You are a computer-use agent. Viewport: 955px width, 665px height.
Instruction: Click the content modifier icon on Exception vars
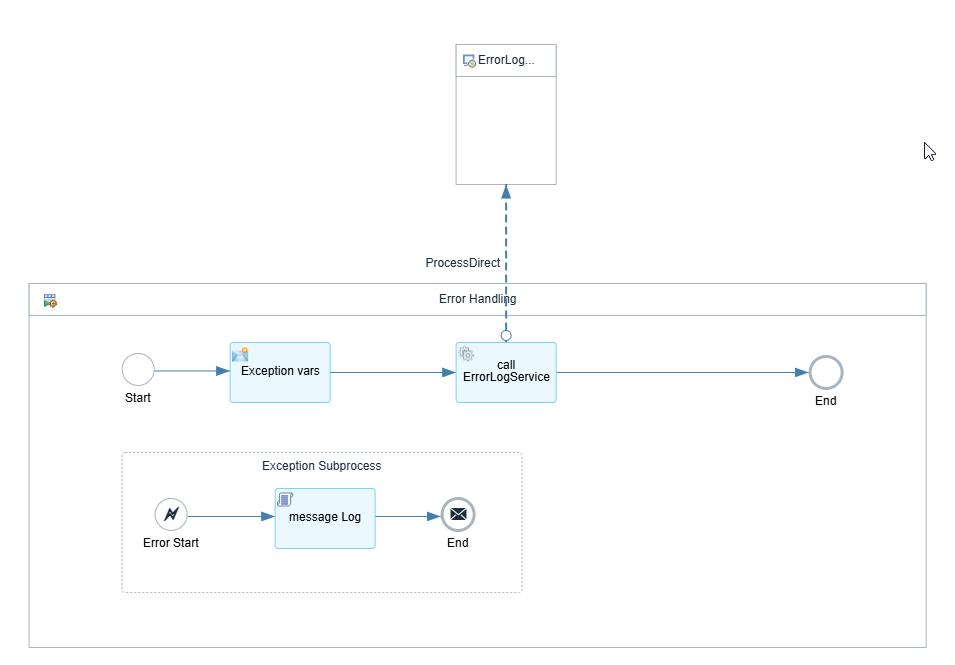(240, 354)
